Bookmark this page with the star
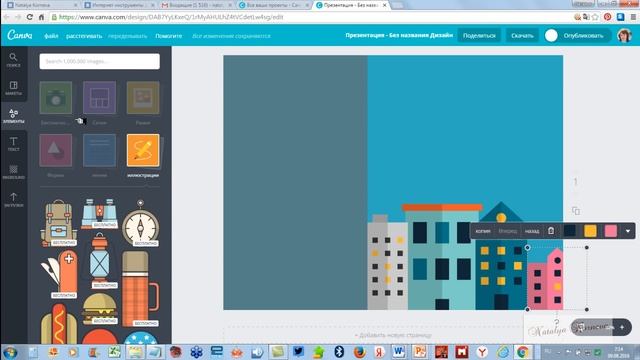Screen dimensions: 640x360 pyautogui.click(x=595, y=17)
